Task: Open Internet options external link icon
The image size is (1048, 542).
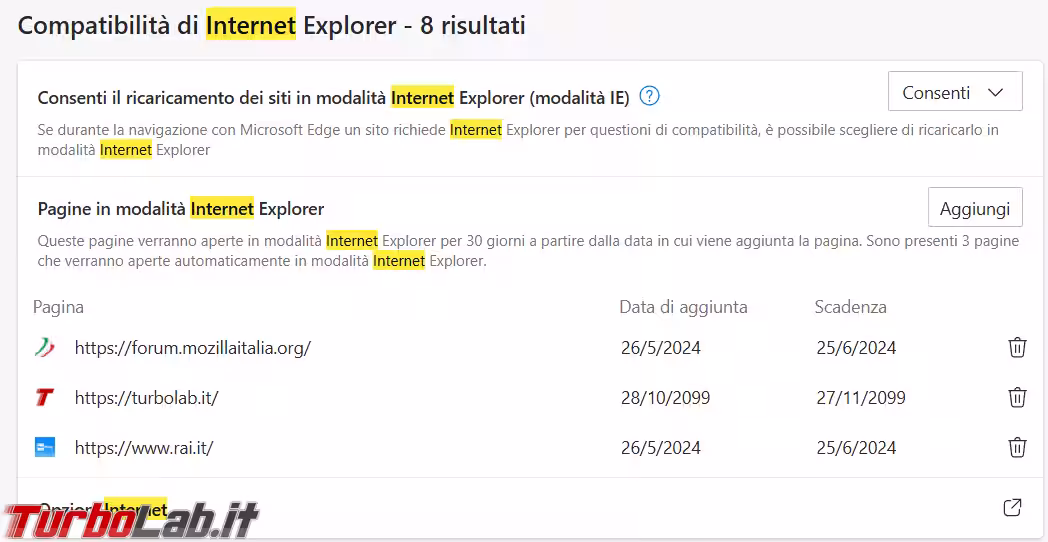Action: tap(1013, 507)
